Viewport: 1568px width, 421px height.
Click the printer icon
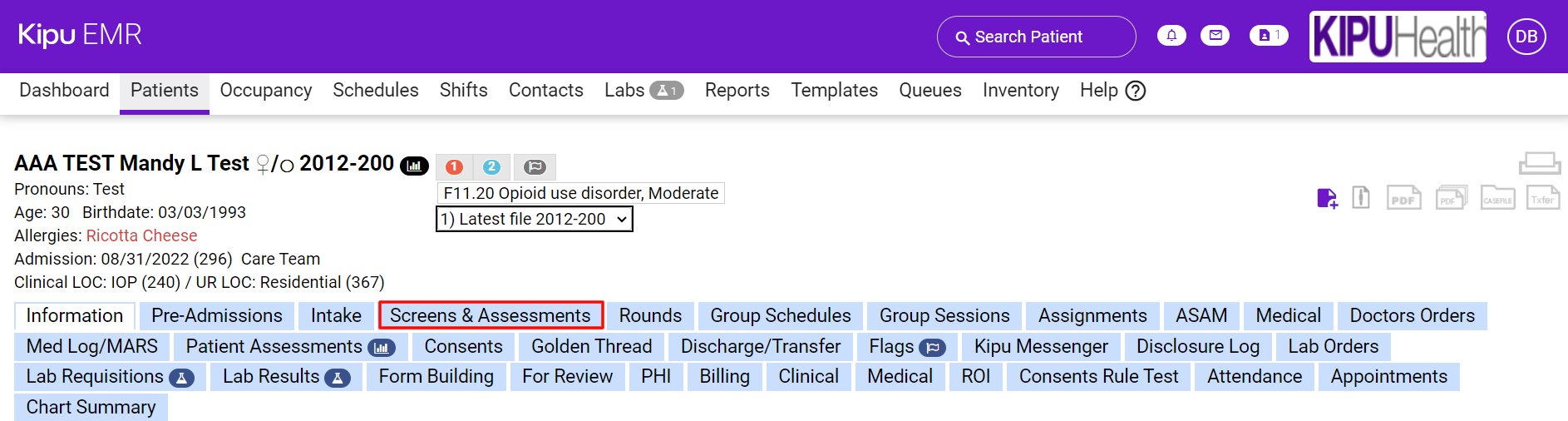[1539, 162]
